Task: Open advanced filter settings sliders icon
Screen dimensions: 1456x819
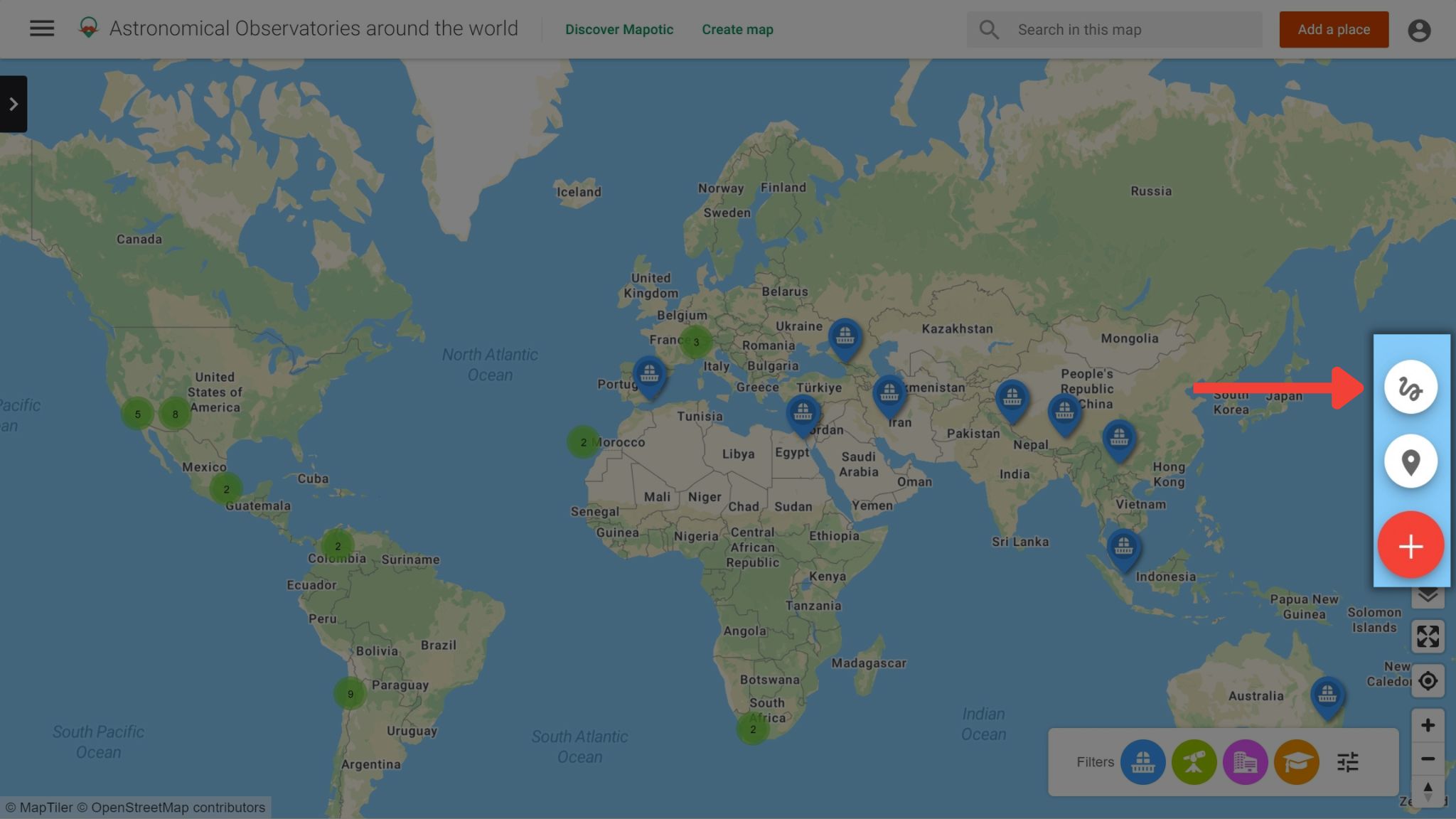Action: tap(1347, 762)
